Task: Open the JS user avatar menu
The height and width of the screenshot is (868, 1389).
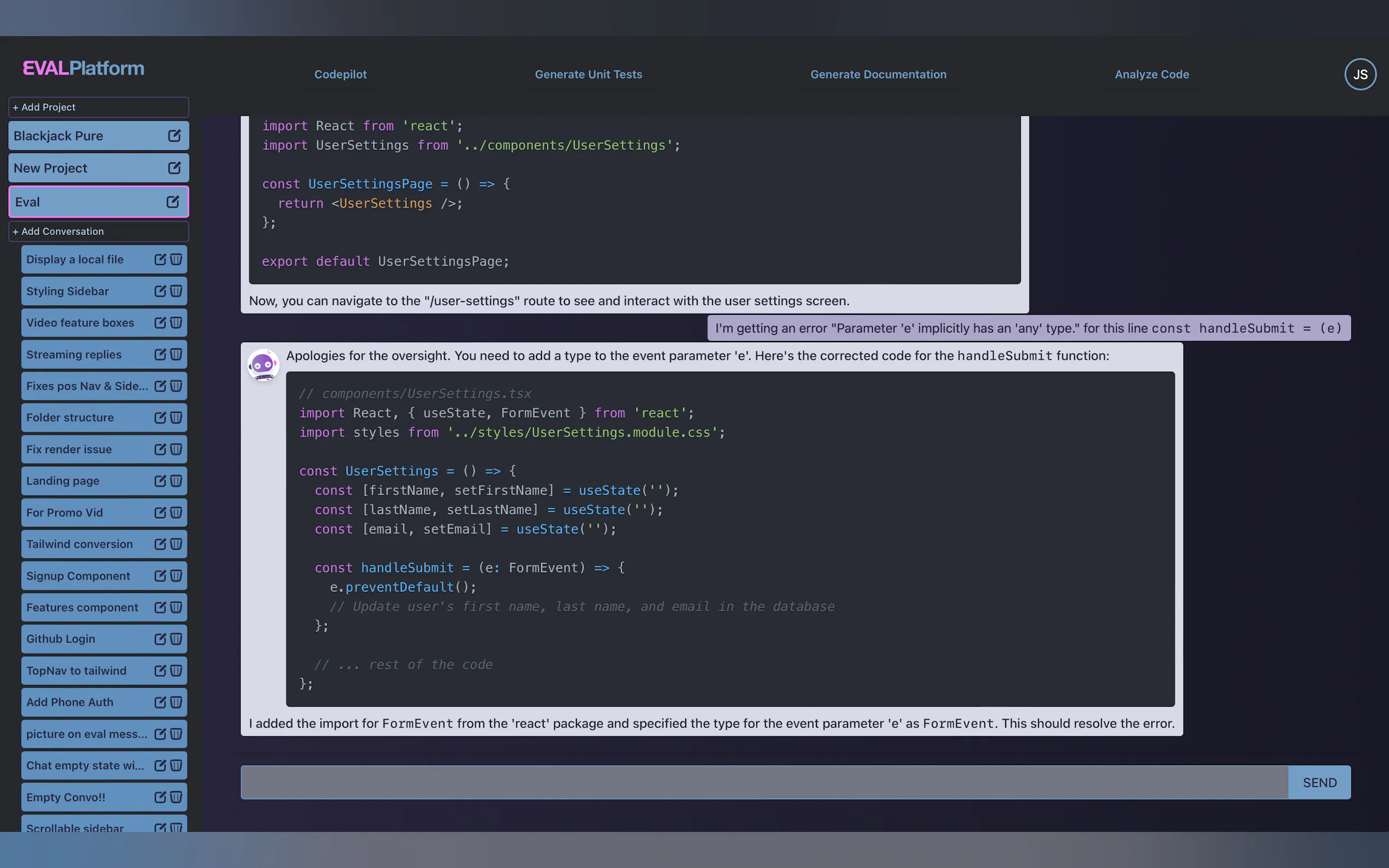Action: pyautogui.click(x=1359, y=74)
